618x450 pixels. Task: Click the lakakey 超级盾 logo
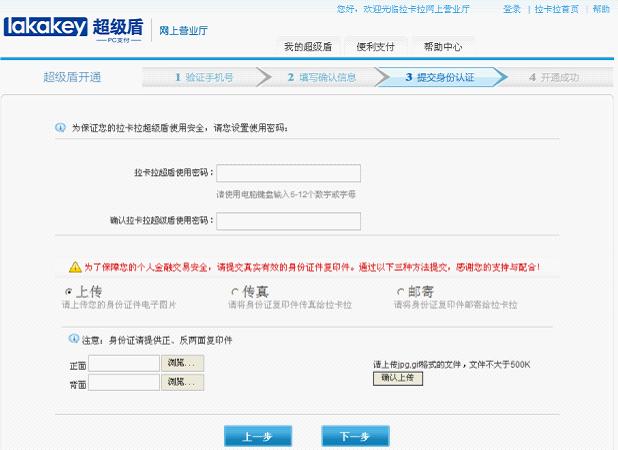[x=73, y=30]
